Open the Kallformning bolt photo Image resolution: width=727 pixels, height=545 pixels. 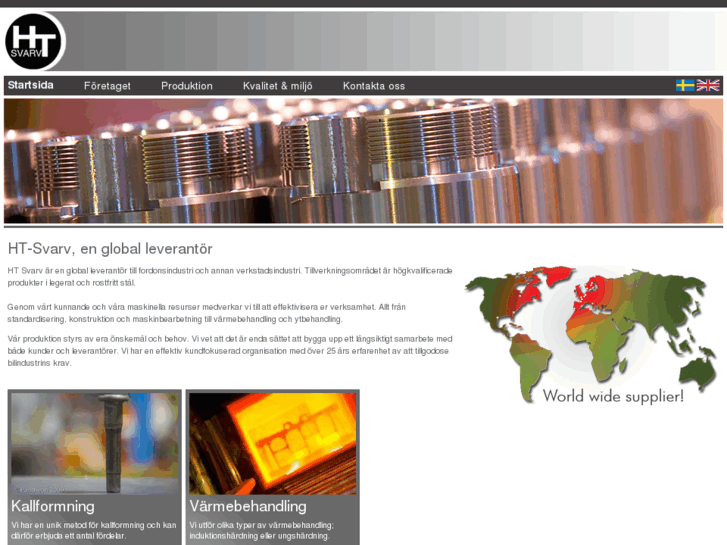click(95, 443)
